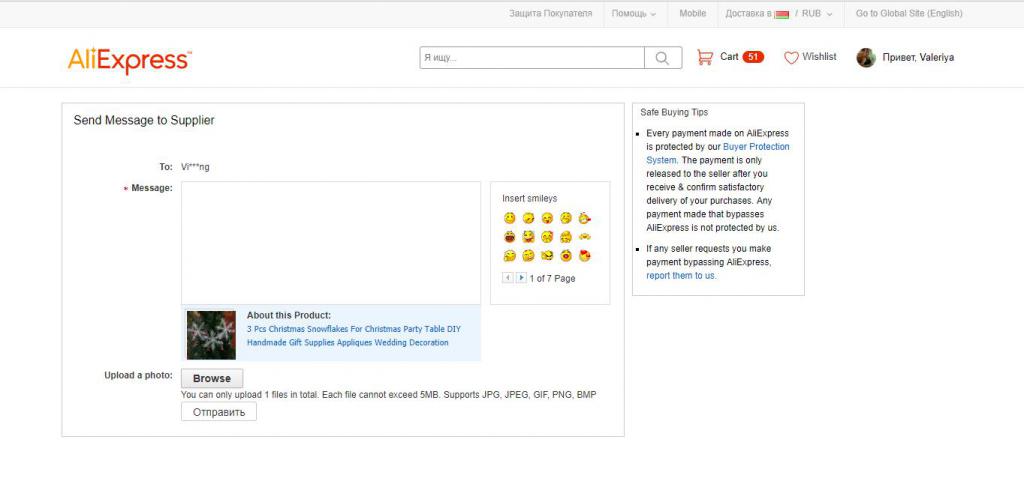Click the search magnifier button
Viewport: 1024px width, 490px height.
(662, 57)
